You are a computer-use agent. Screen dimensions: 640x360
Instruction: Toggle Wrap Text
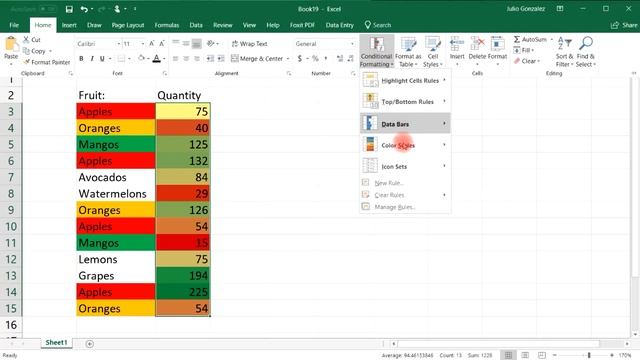[249, 44]
